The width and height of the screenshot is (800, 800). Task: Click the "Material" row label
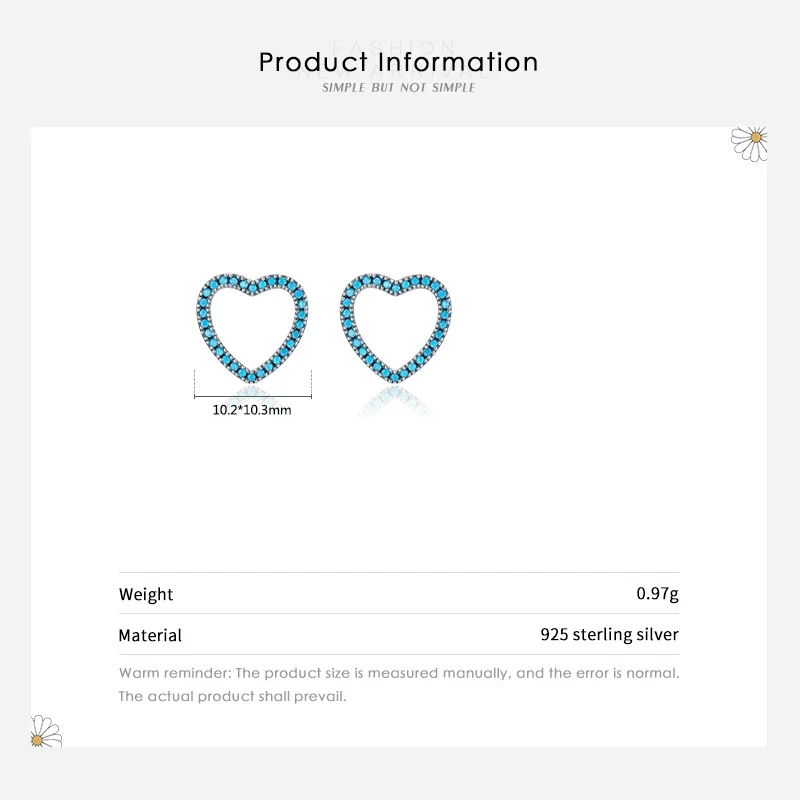pyautogui.click(x=150, y=635)
